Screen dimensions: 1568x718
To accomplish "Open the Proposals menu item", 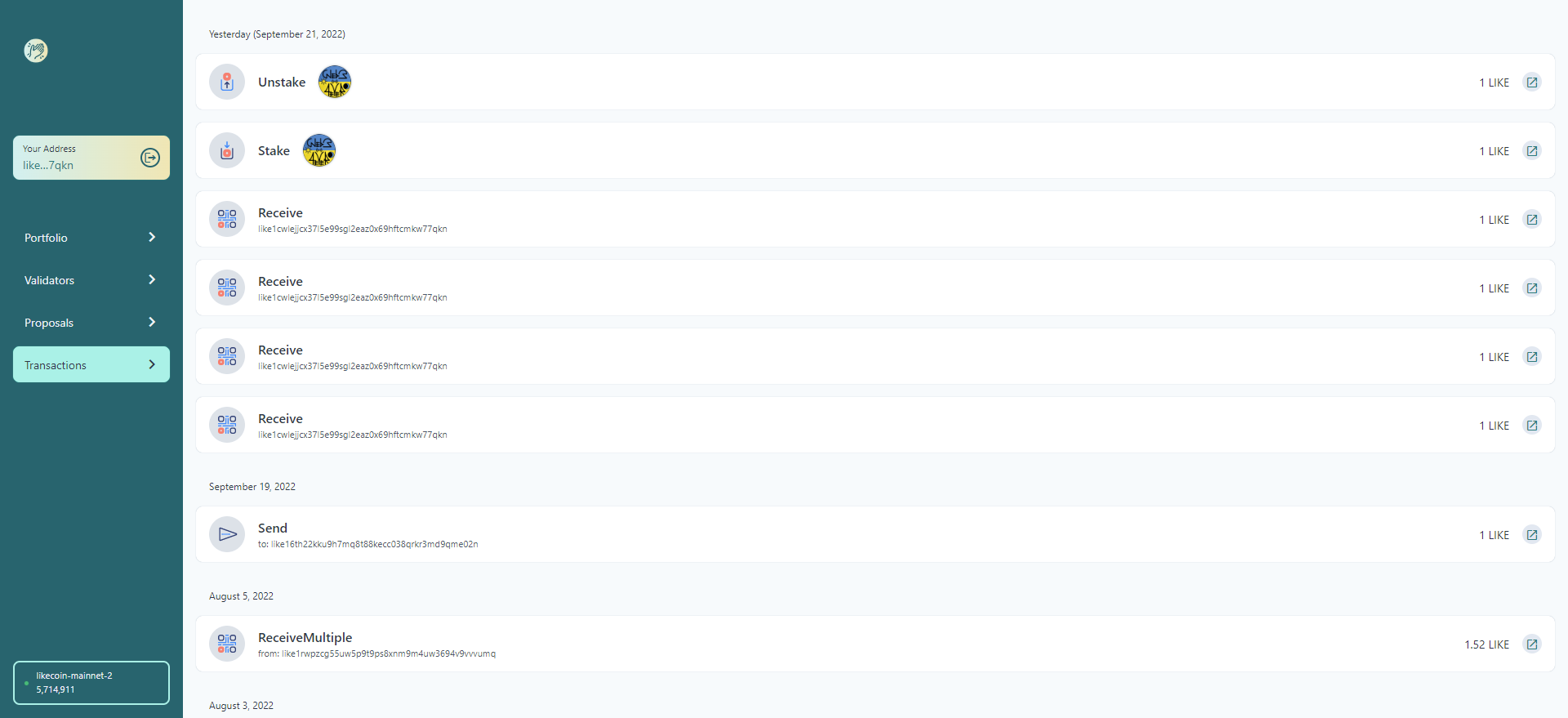I will coord(91,323).
